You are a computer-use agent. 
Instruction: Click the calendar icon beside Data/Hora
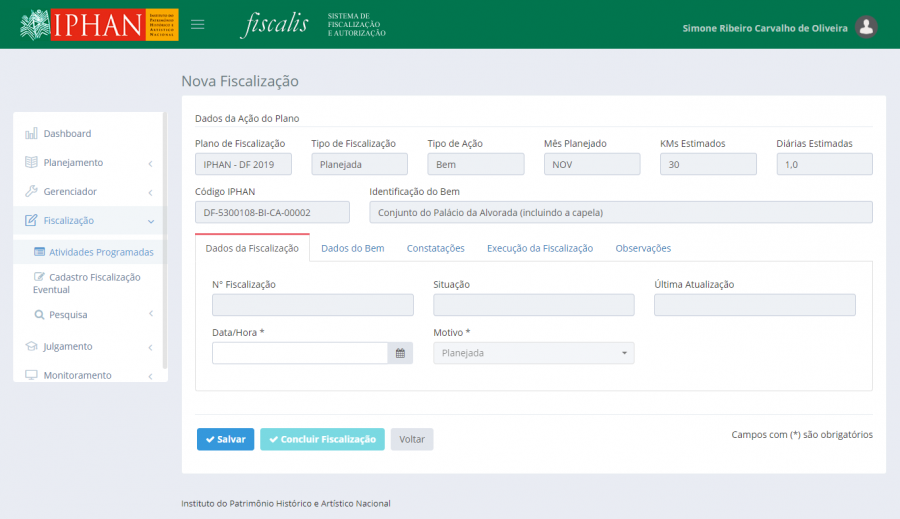click(400, 353)
